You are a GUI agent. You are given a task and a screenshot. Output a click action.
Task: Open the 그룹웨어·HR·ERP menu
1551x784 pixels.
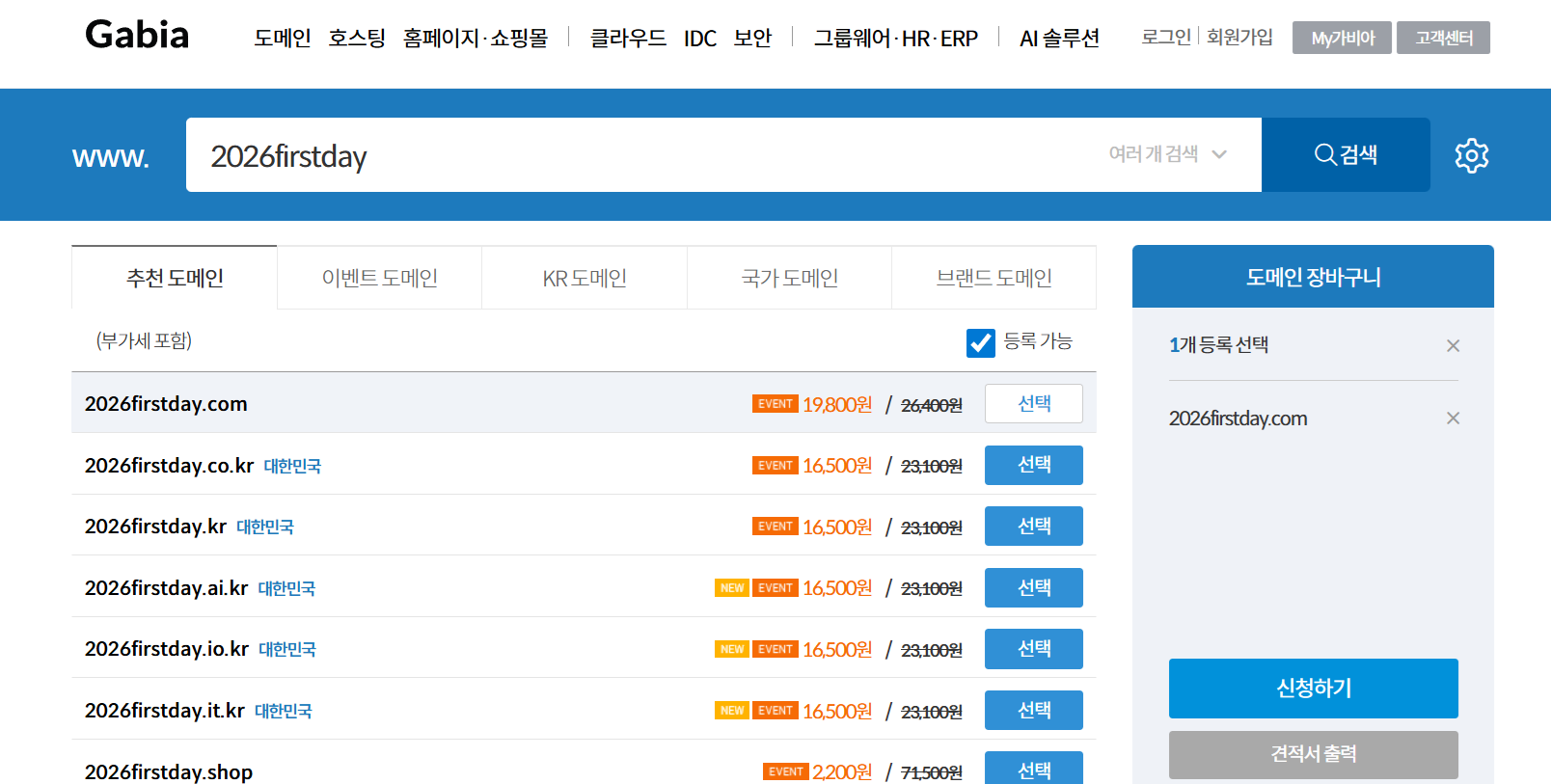tap(896, 38)
